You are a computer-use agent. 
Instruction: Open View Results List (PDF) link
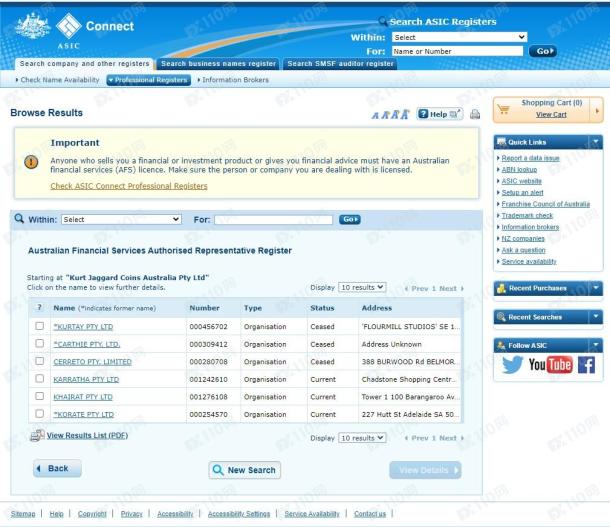click(x=87, y=435)
